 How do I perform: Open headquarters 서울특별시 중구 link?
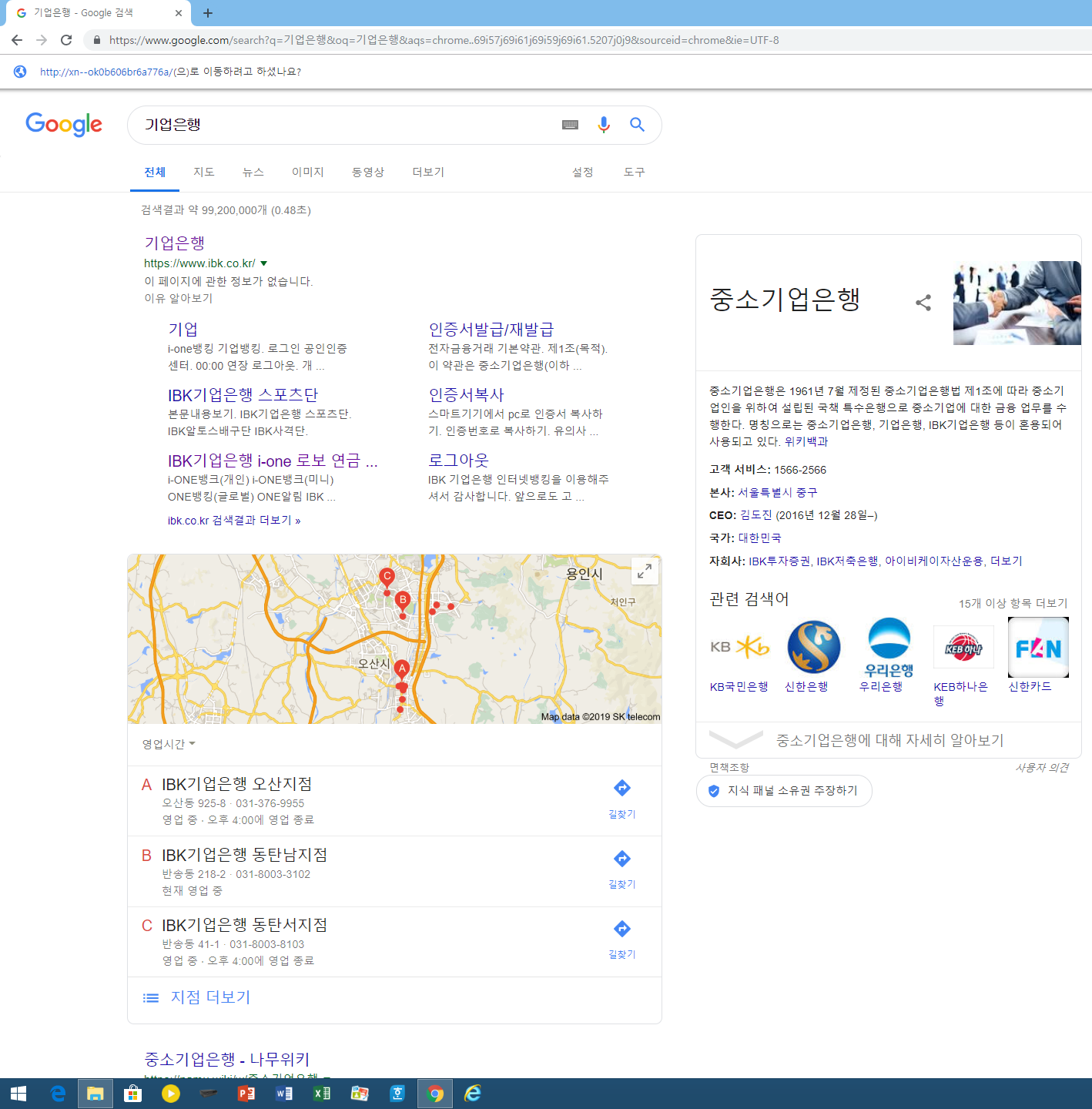click(x=778, y=492)
